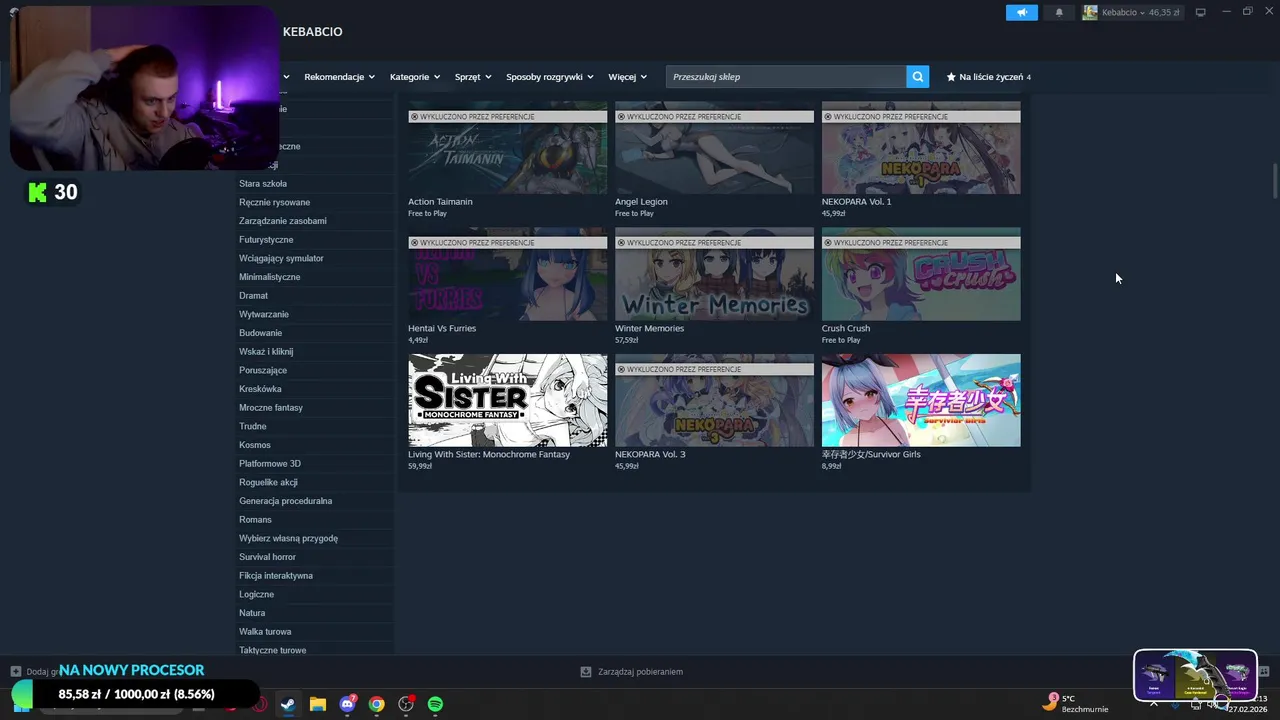Viewport: 1280px width, 720px height.
Task: Click the wishlist star icon
Action: click(951, 77)
